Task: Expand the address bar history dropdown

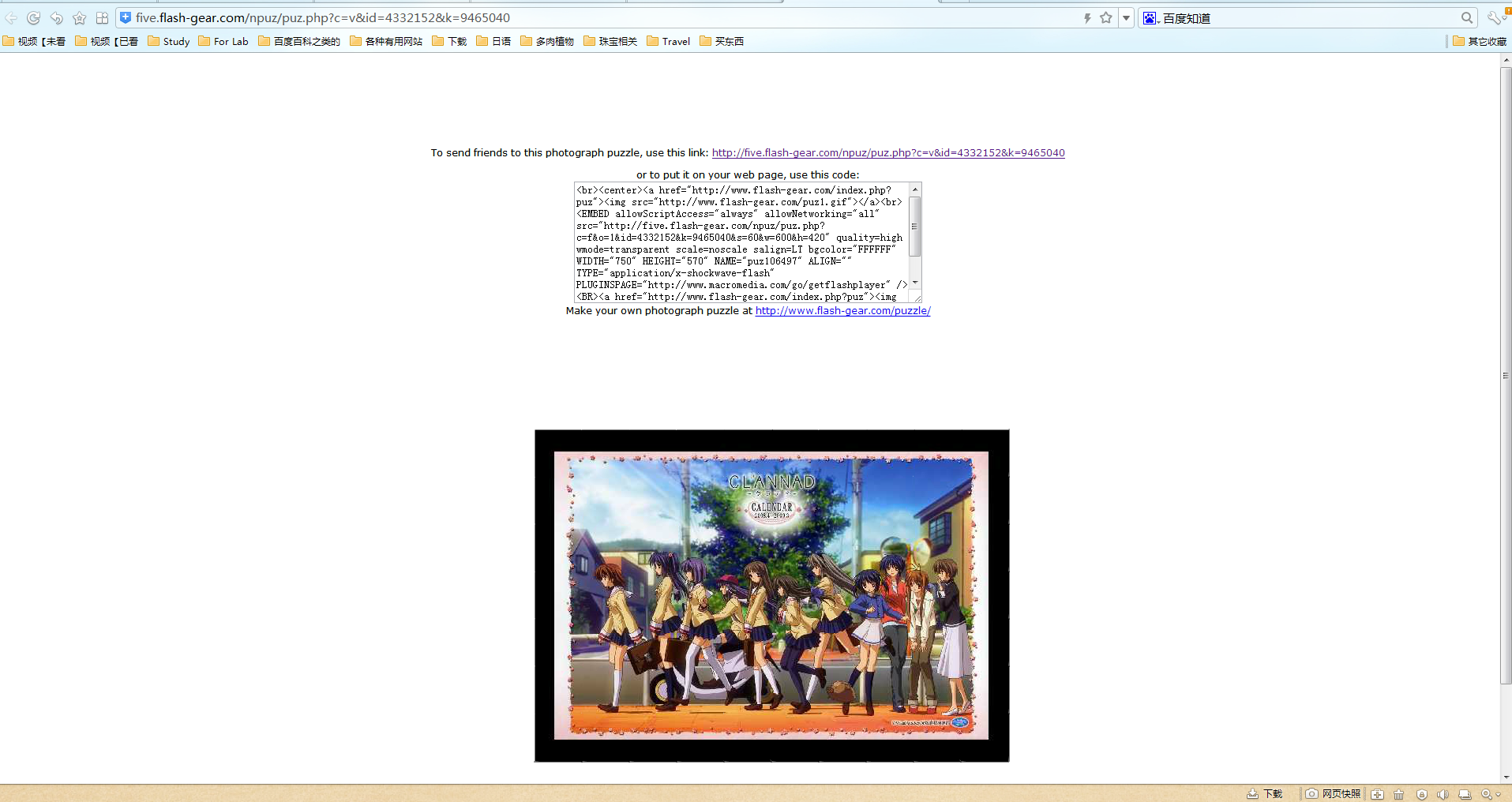Action: pyautogui.click(x=1127, y=18)
